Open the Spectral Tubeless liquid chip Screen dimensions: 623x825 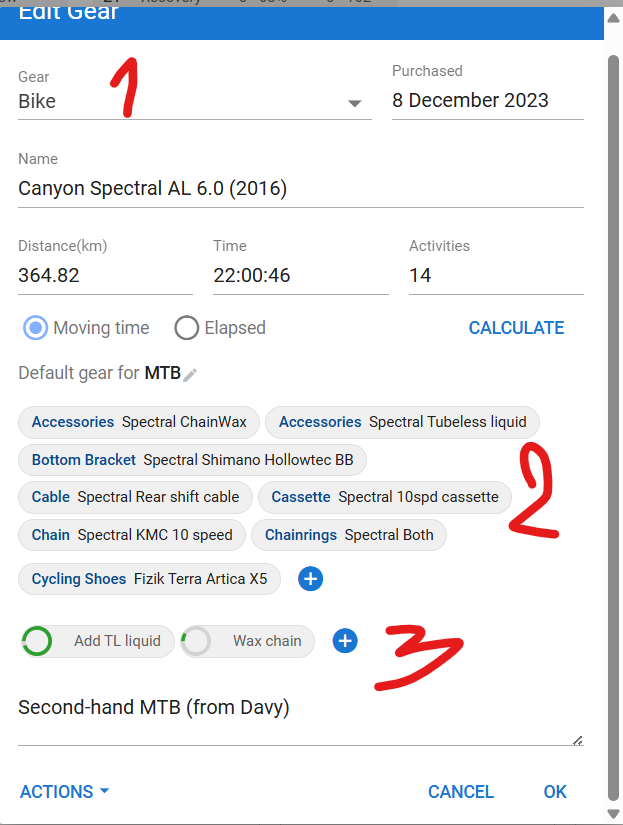tap(402, 422)
